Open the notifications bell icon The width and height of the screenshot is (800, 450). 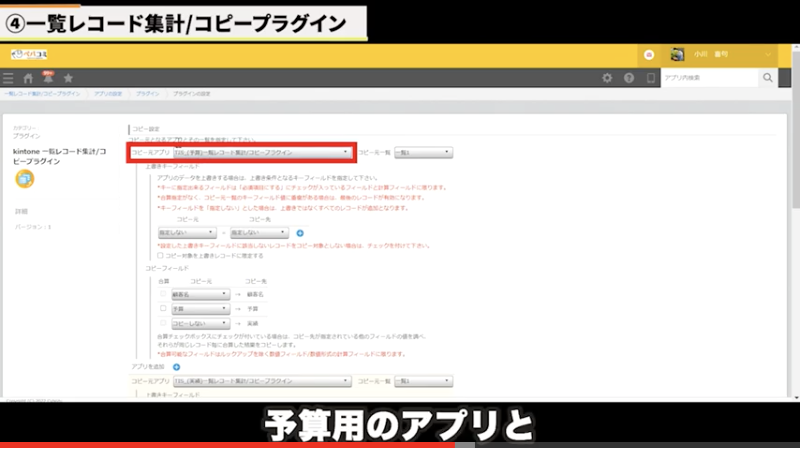(48, 78)
